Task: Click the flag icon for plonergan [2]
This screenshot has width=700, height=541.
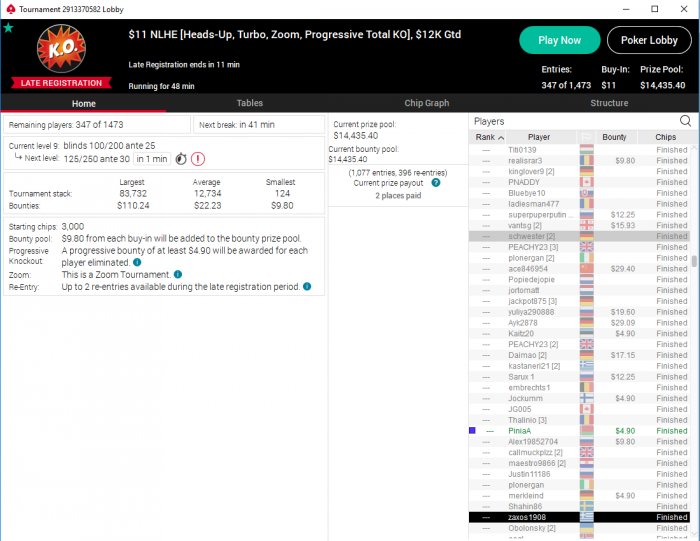Action: point(587,258)
